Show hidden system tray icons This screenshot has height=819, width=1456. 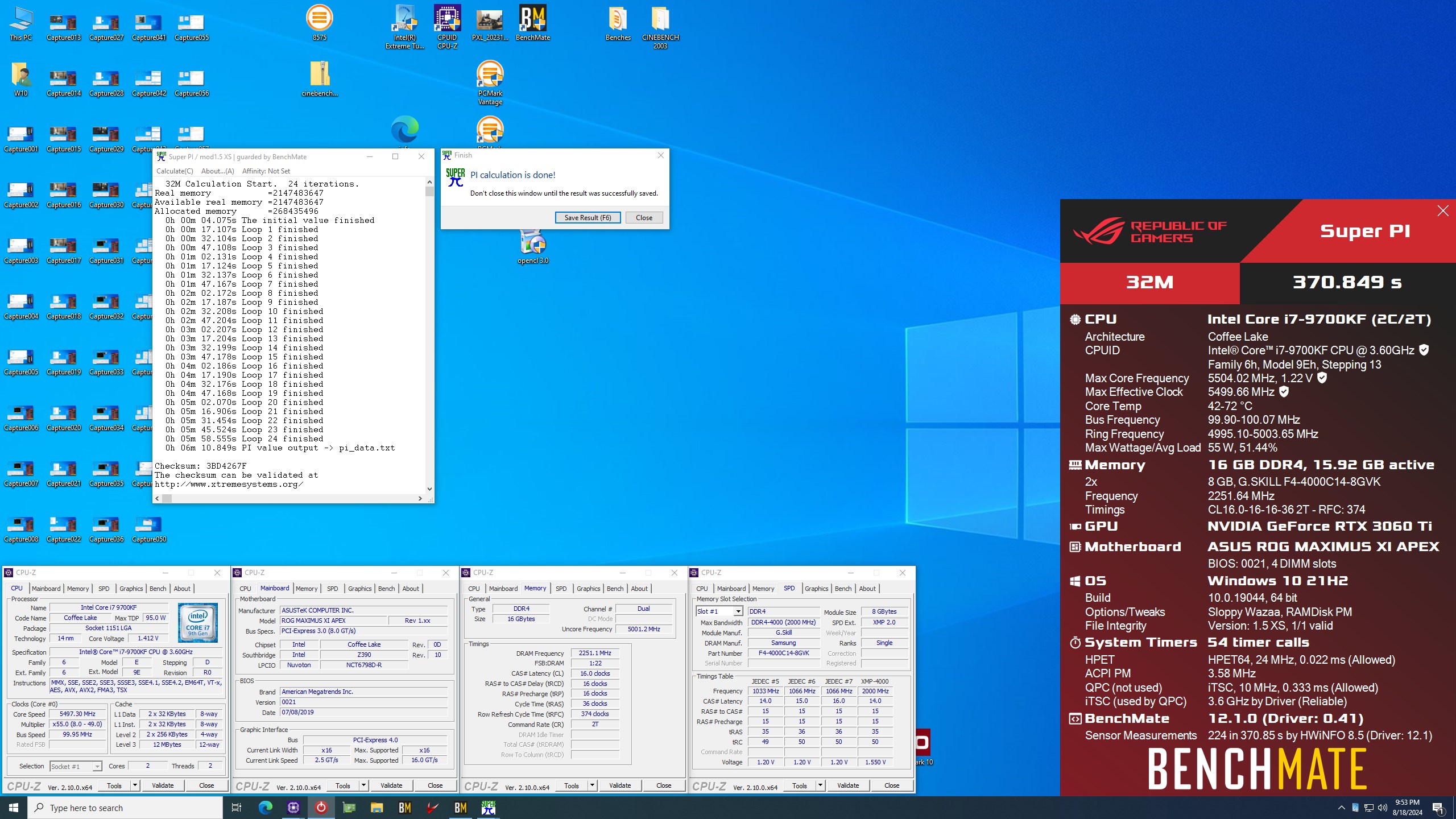1342,808
